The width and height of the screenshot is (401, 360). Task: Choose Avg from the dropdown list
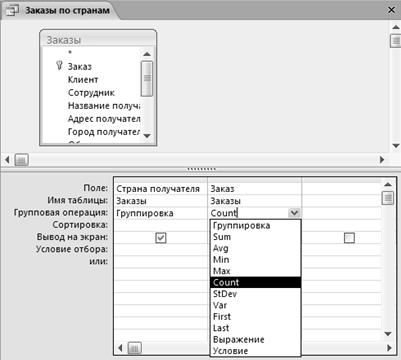pyautogui.click(x=255, y=248)
